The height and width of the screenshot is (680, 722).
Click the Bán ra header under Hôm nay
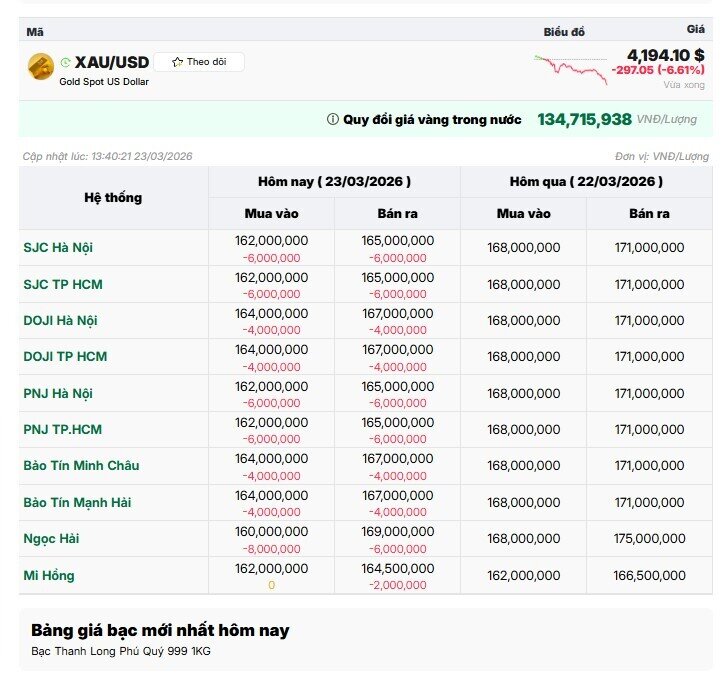click(397, 214)
